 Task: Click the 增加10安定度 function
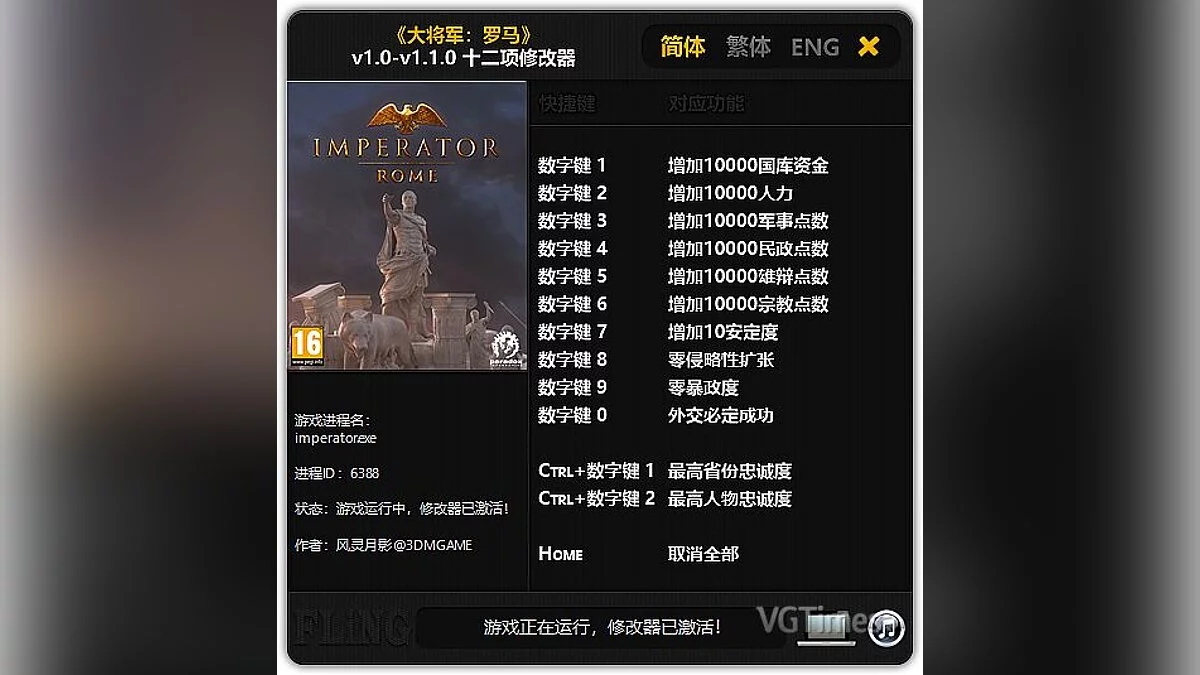pos(723,331)
